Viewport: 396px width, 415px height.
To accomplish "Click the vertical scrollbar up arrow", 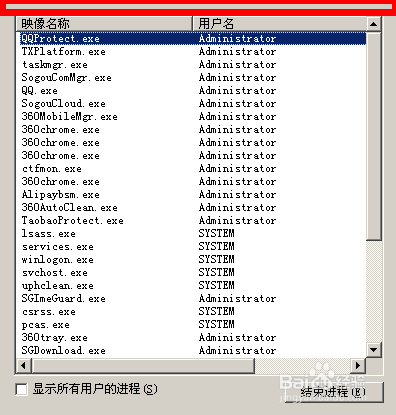I will 374,24.
